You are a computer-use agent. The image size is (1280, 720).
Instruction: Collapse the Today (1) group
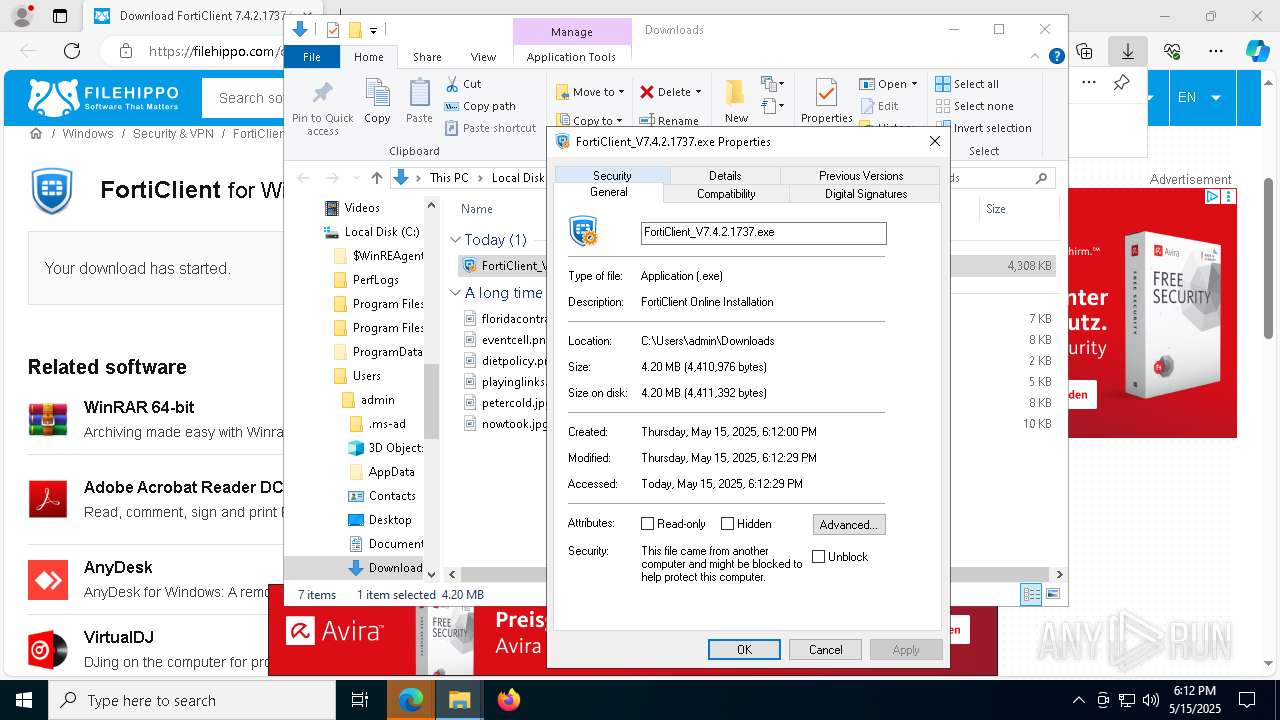click(455, 240)
